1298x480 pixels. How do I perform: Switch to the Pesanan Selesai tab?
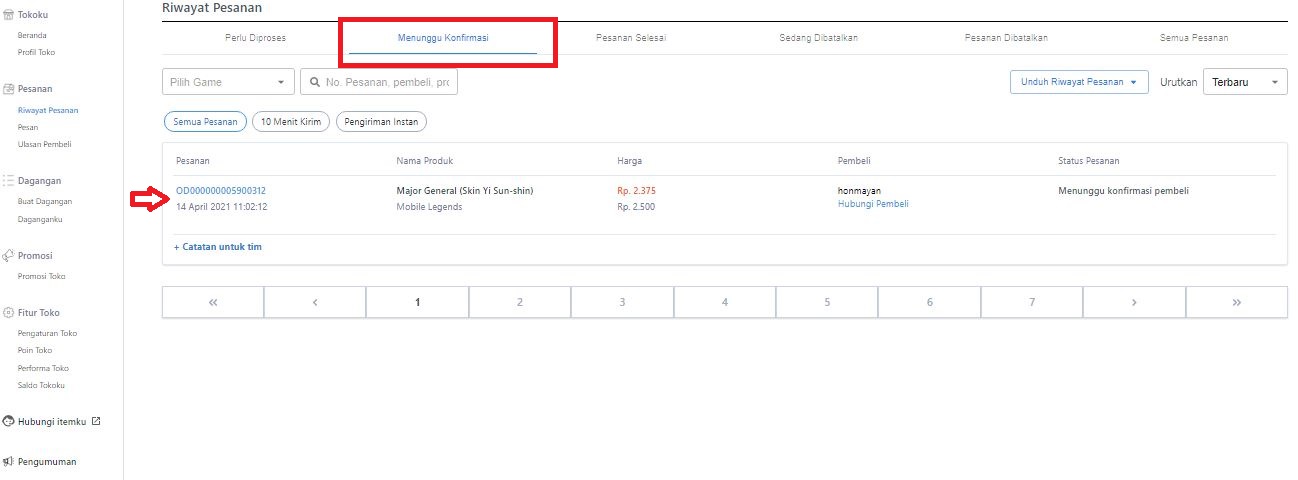[630, 38]
